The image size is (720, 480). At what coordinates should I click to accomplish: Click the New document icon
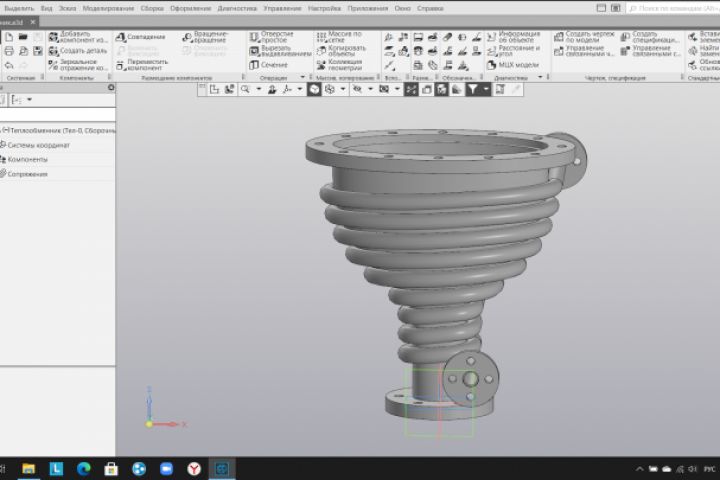coord(9,37)
